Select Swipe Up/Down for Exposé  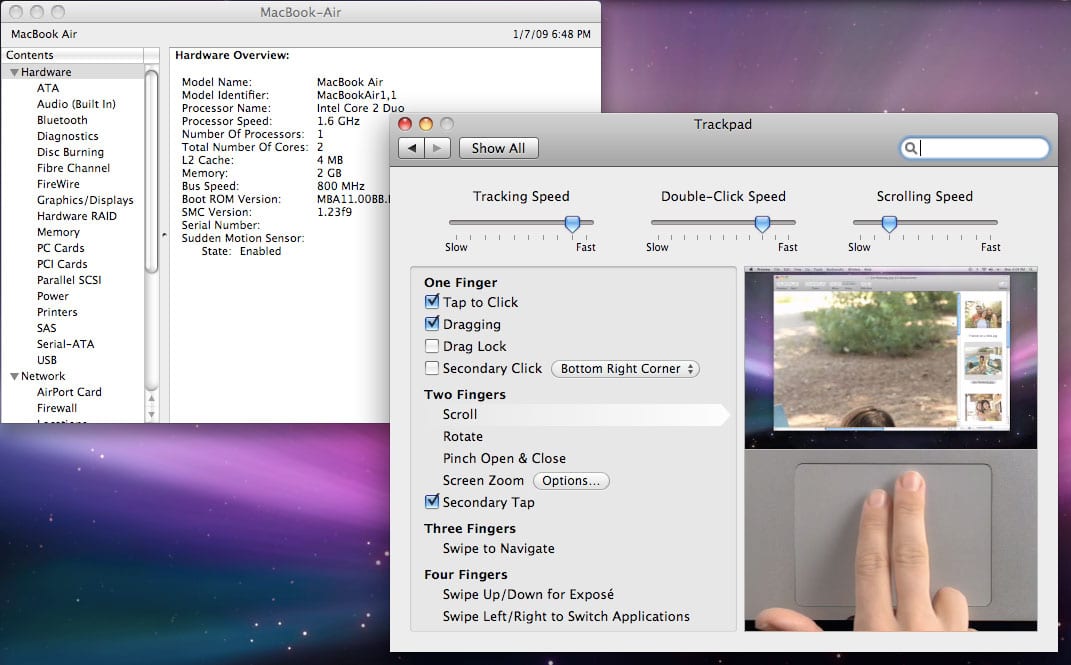pyautogui.click(x=528, y=594)
